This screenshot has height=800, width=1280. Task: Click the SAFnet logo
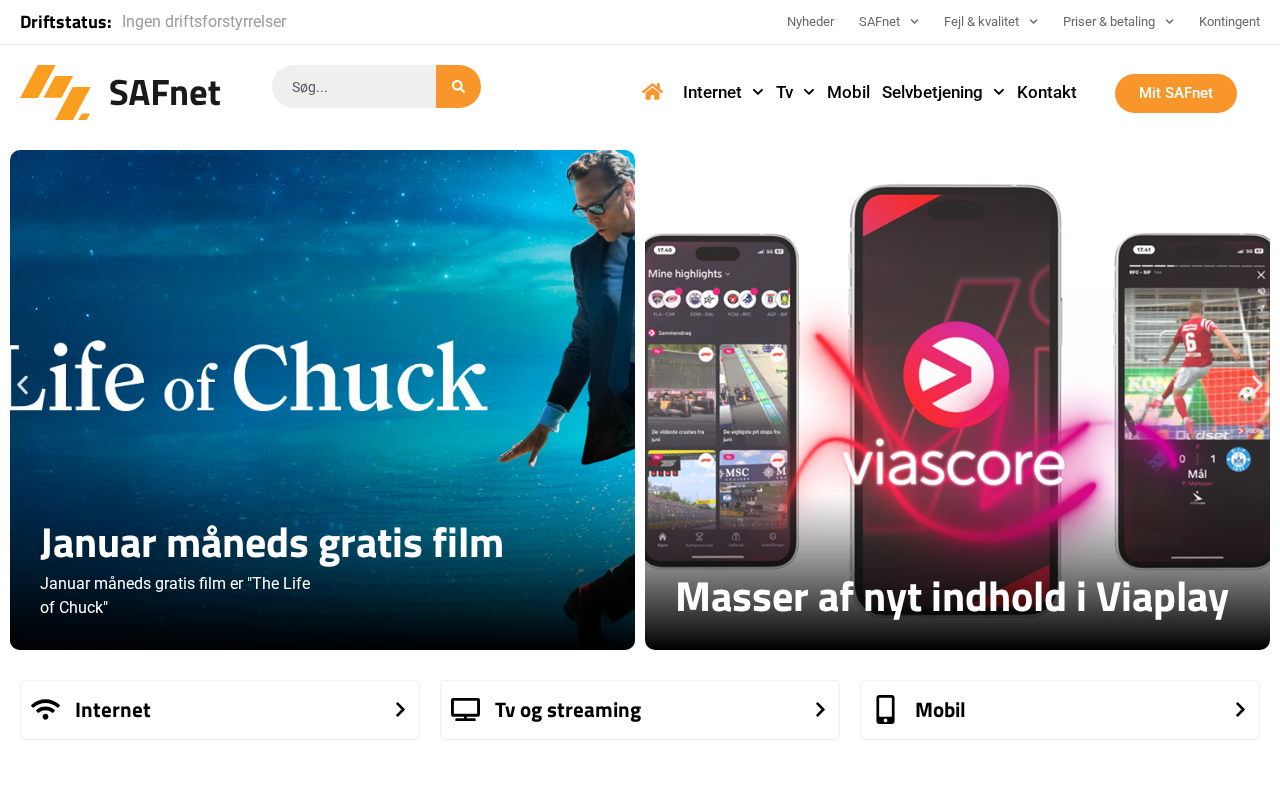coord(120,92)
